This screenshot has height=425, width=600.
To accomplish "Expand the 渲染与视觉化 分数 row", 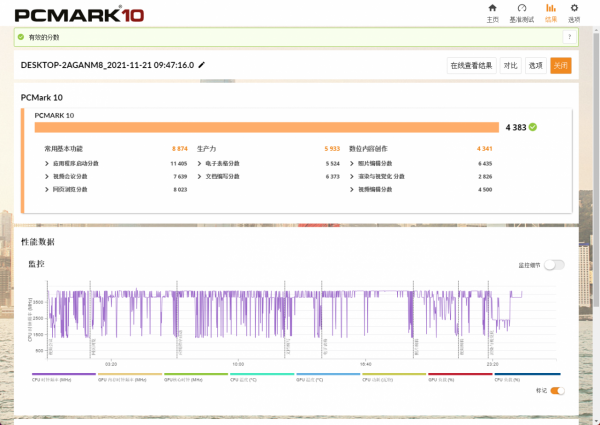I will coord(352,176).
